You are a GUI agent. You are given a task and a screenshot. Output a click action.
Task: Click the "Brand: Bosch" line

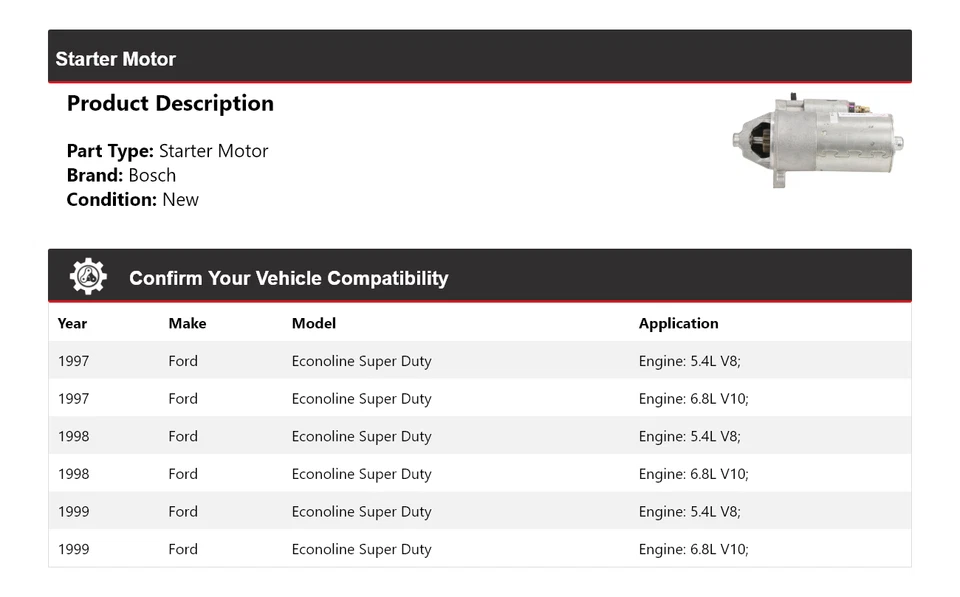(x=121, y=175)
